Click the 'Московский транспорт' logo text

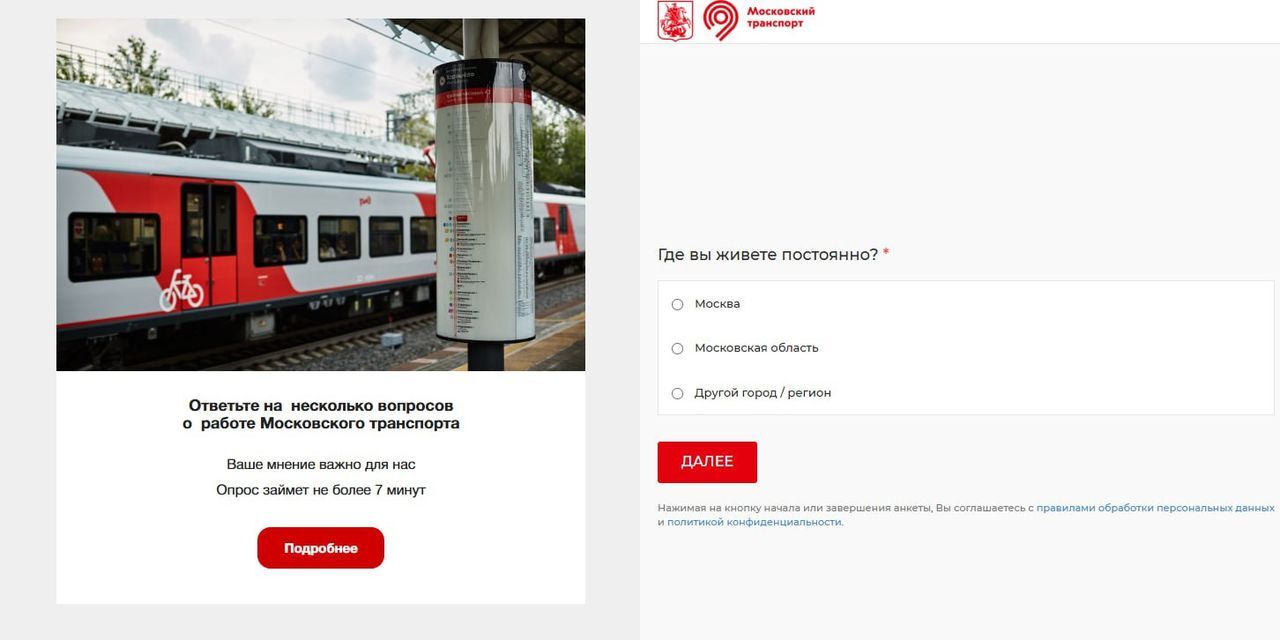(781, 18)
